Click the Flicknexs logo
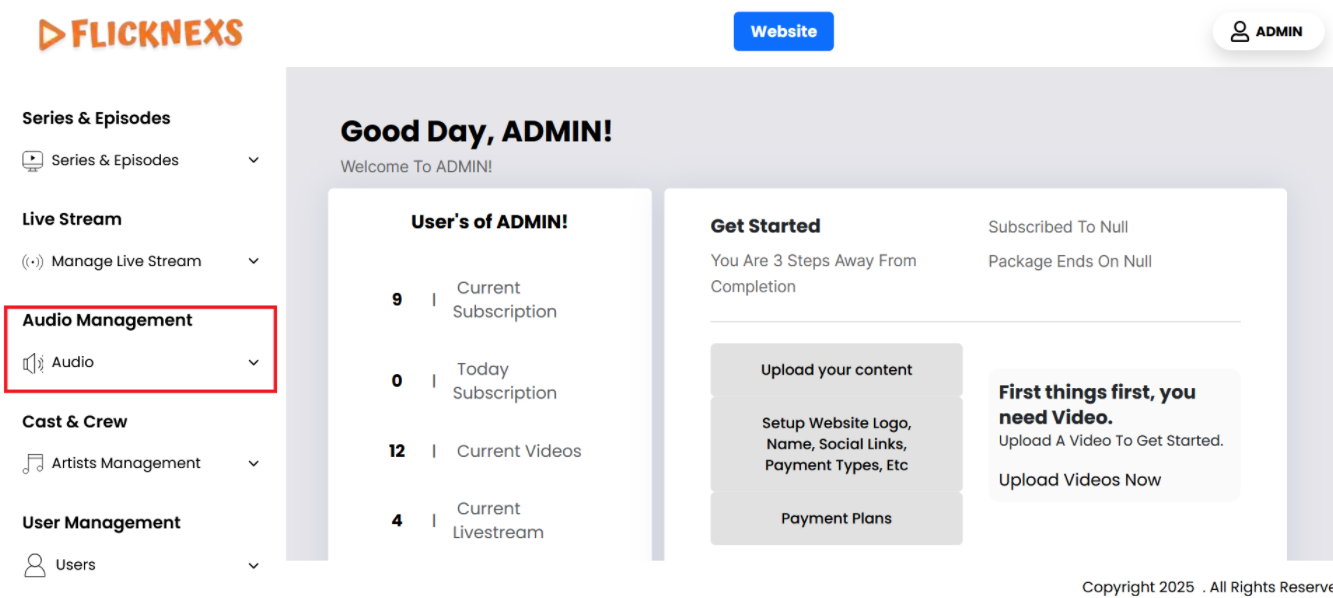The height and width of the screenshot is (598, 1333). 141,34
